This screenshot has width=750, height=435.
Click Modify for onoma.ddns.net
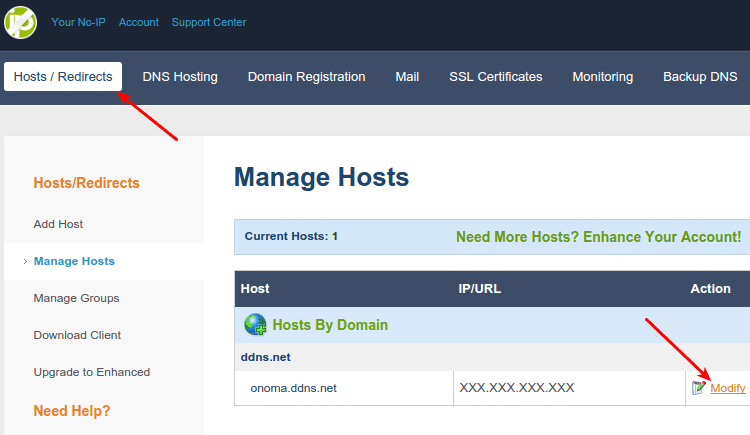pos(728,388)
